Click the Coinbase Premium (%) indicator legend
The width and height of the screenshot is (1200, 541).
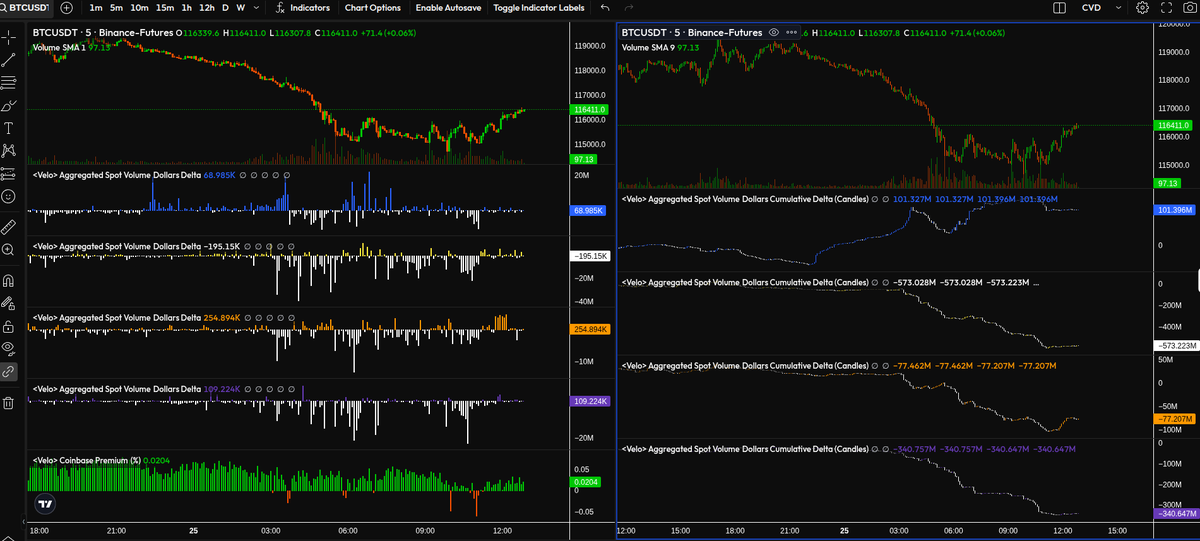tap(101, 460)
